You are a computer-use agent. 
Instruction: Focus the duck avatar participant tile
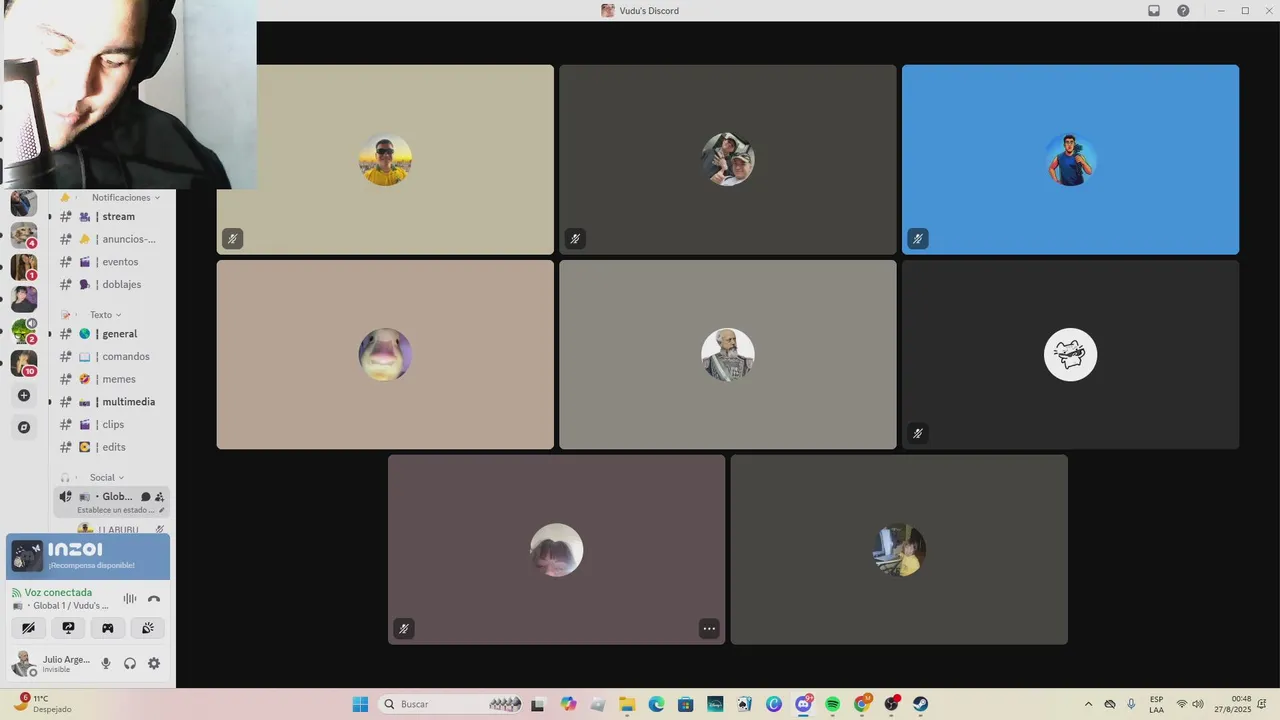click(x=385, y=355)
